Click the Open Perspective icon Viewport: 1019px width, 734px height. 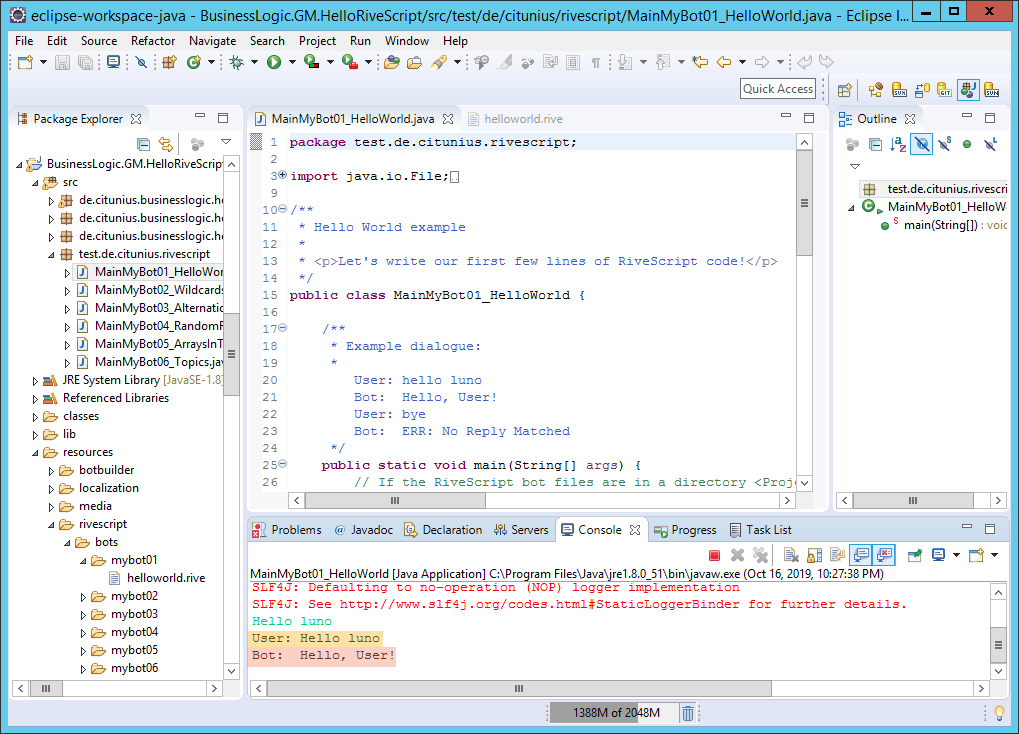click(x=844, y=89)
